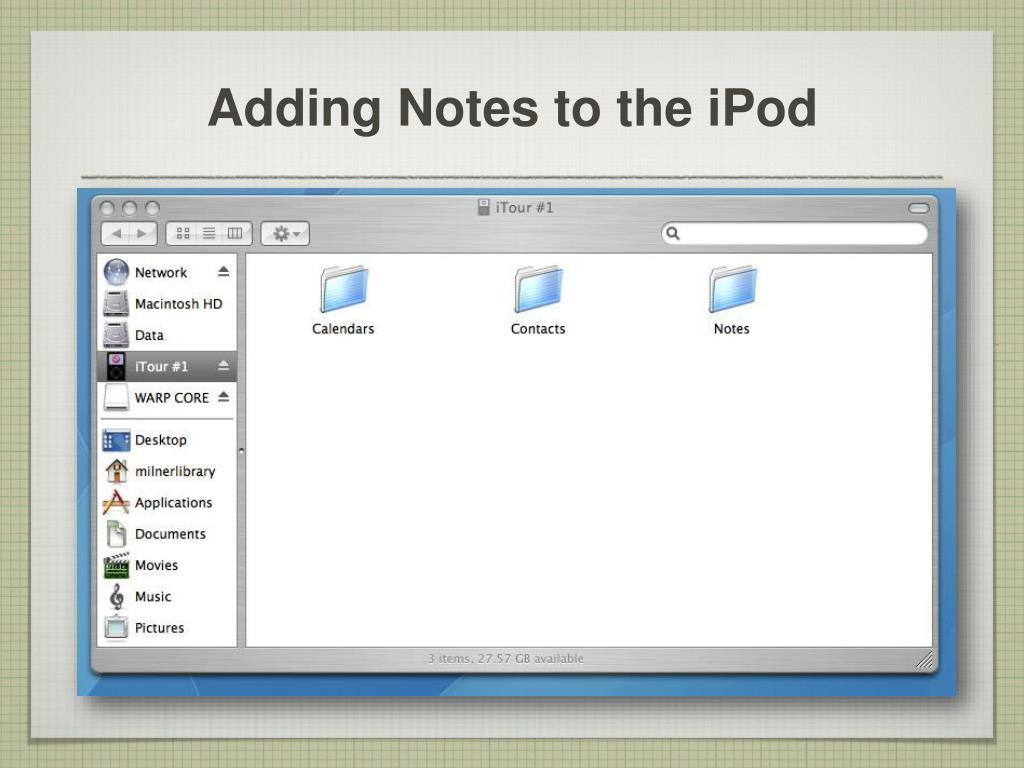Open the Applications sidebar icon
The height and width of the screenshot is (768, 1024).
(x=116, y=502)
